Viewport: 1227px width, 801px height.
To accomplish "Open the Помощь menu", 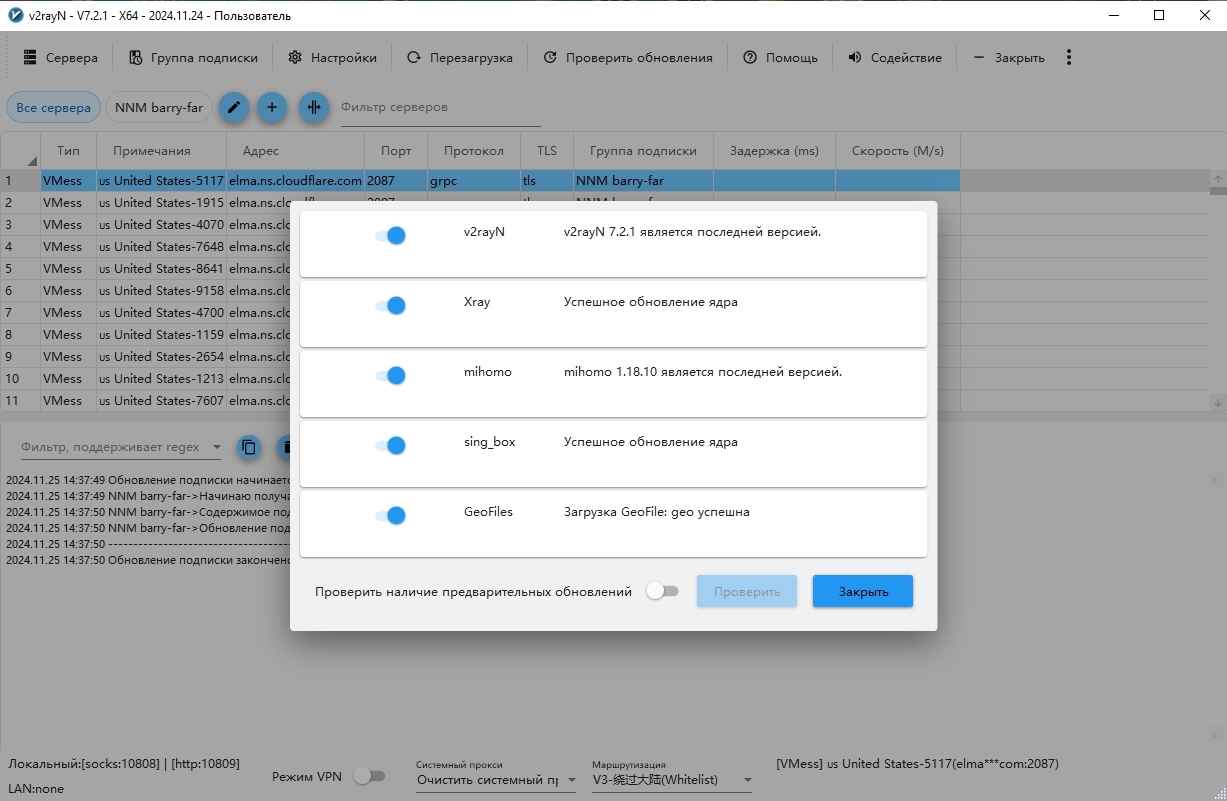I will [x=780, y=58].
